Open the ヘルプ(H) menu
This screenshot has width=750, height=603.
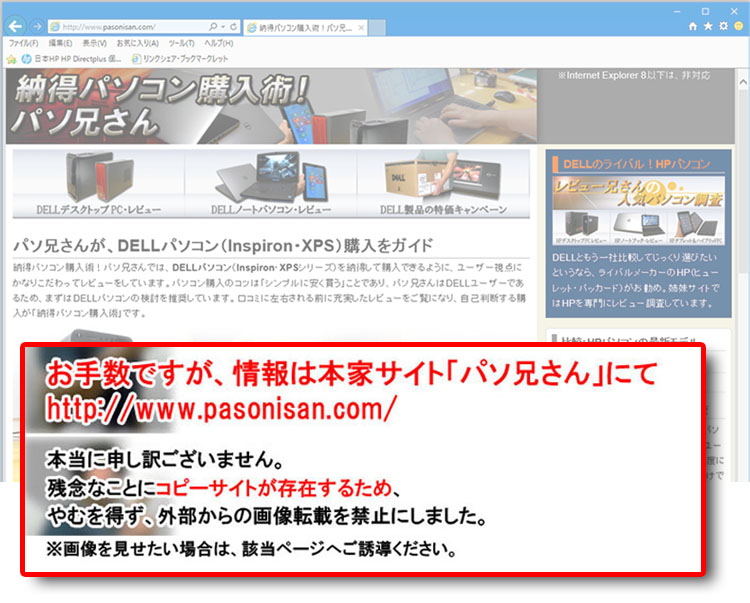pos(218,44)
